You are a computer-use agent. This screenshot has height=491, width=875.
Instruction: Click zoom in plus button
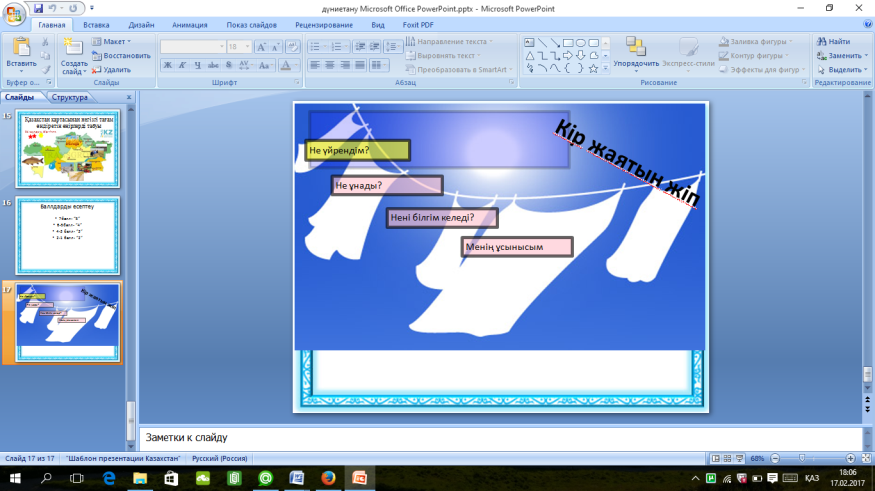(850, 459)
